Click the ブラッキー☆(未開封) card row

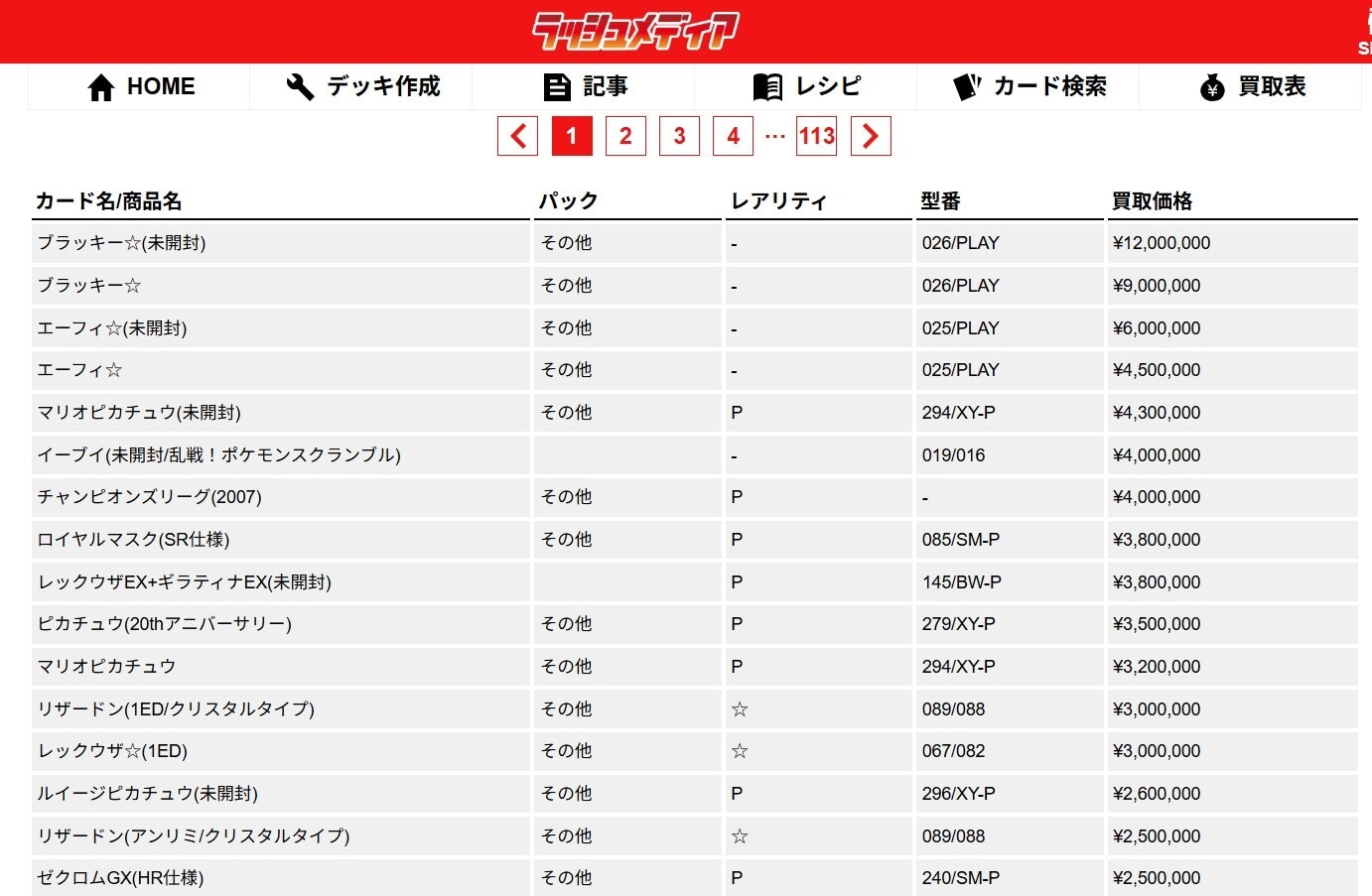tap(122, 243)
